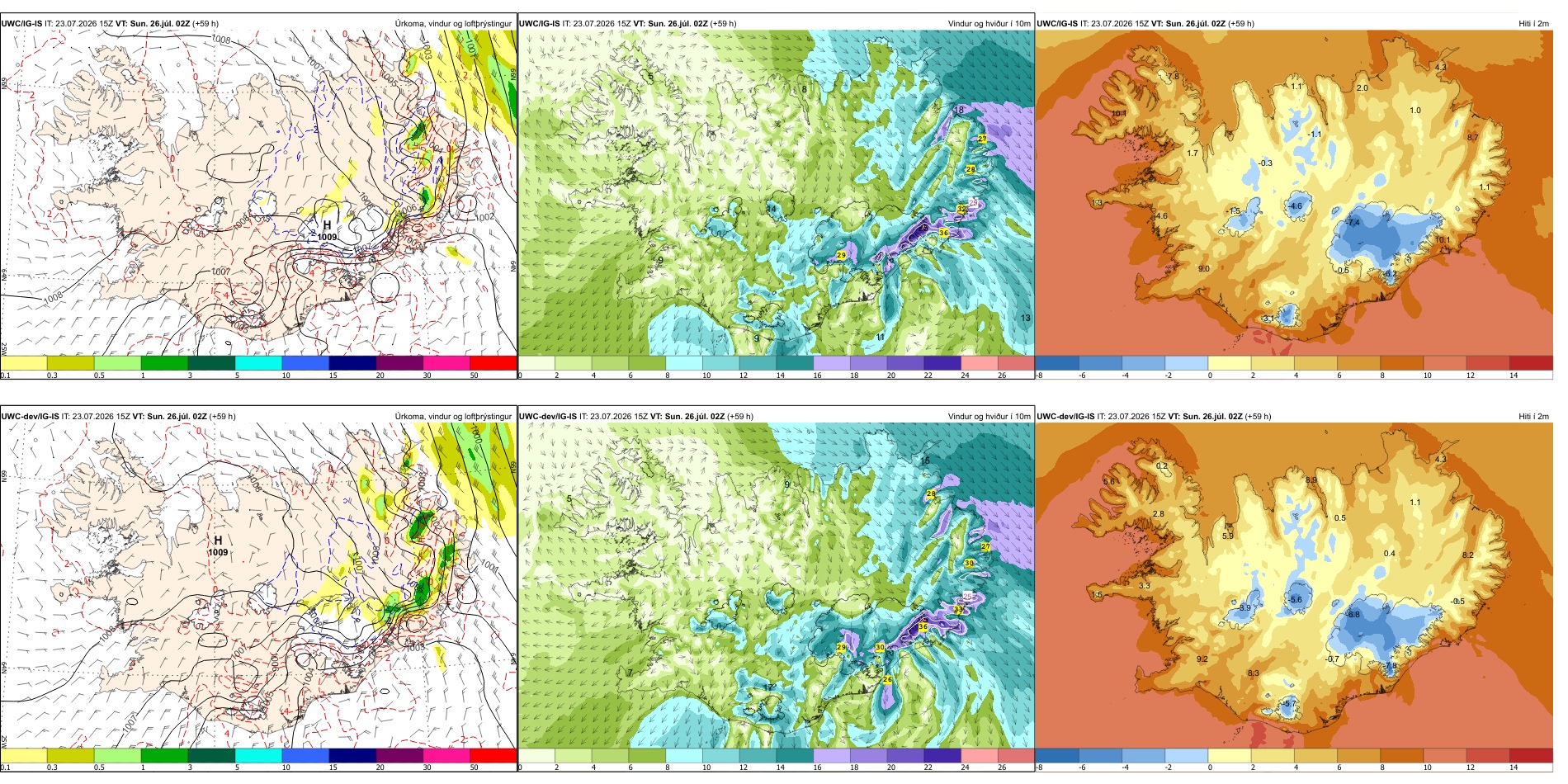The image size is (1568, 784).
Task: Click the H 1009 high-pressure marker in UWC precipitation map
Action: 327,230
